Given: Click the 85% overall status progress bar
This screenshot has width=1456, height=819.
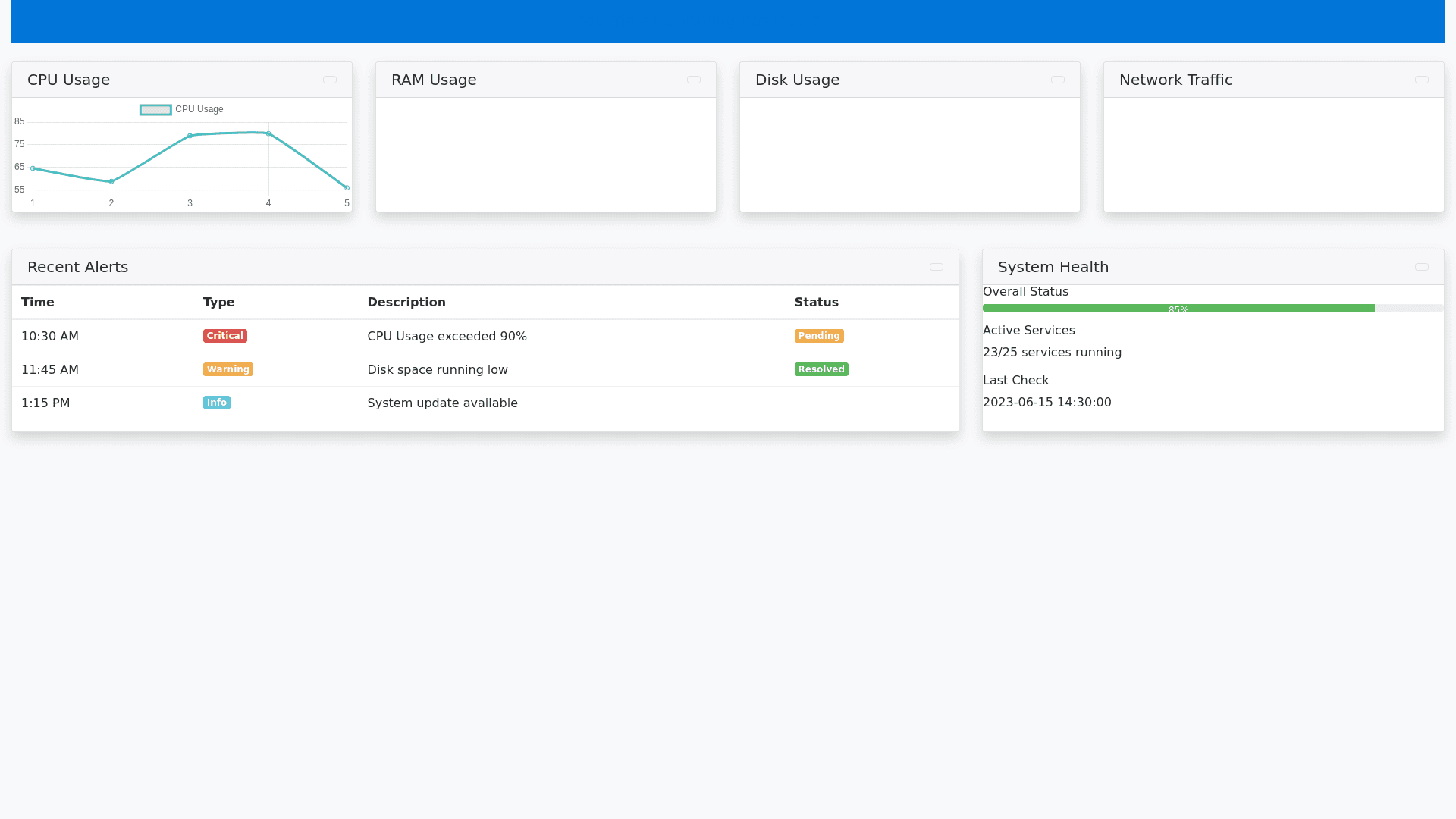Looking at the screenshot, I should pos(1178,308).
